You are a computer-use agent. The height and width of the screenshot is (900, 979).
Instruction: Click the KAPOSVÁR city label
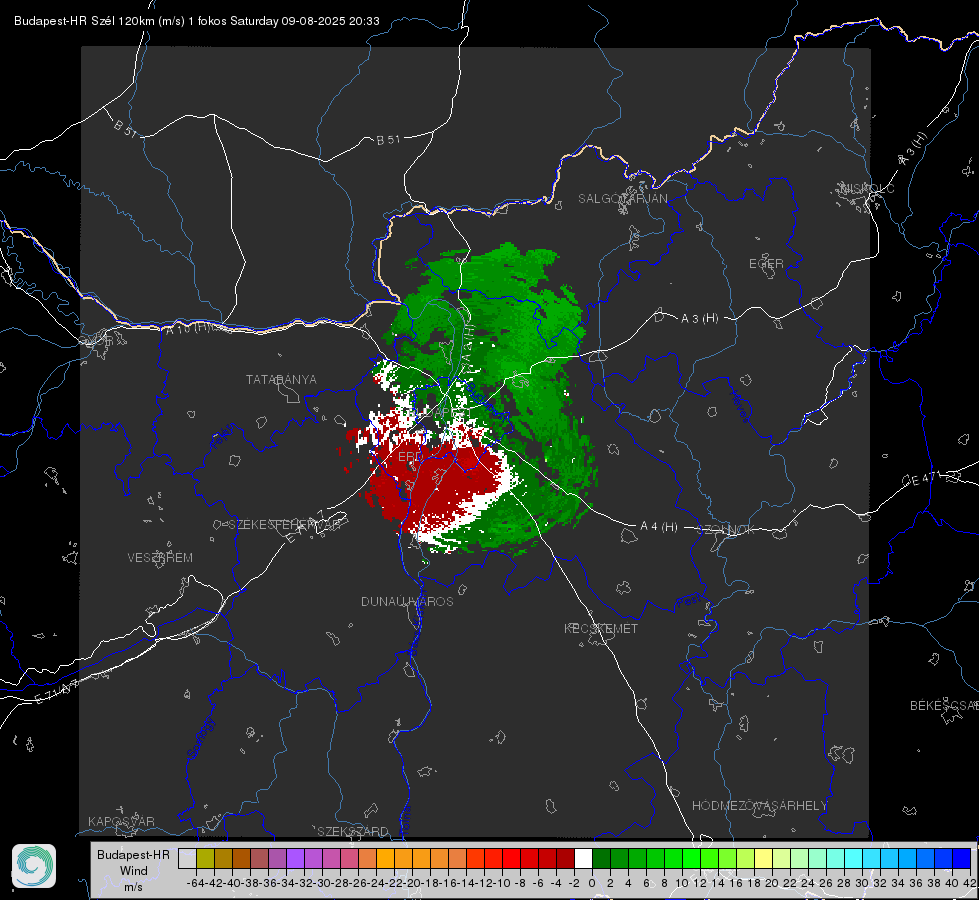121,821
